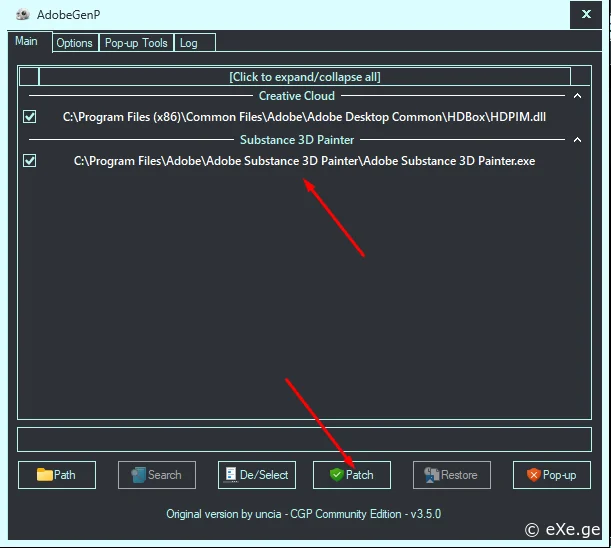Click the version text v3.5.0 footer
This screenshot has width=611, height=548.
coord(426,514)
